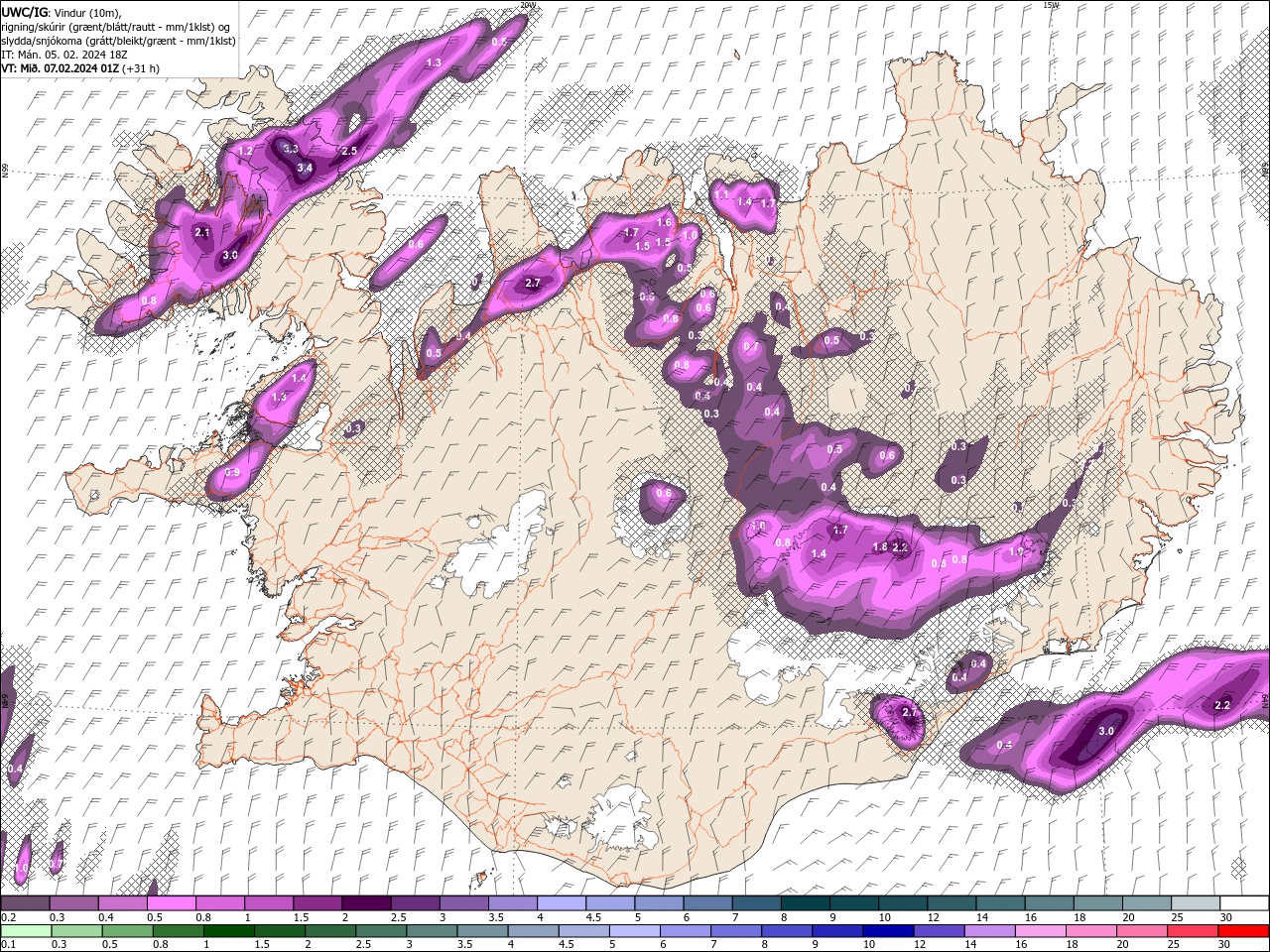Click the '1.8' value in central snow band
The image size is (1270, 952).
(x=879, y=548)
